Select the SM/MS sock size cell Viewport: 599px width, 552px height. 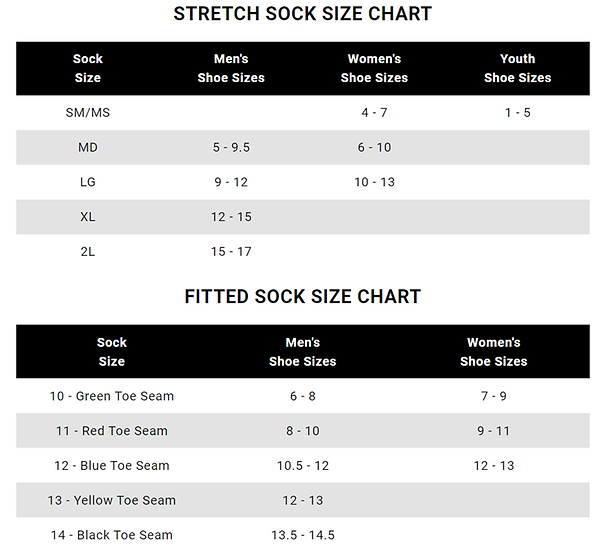[87, 113]
